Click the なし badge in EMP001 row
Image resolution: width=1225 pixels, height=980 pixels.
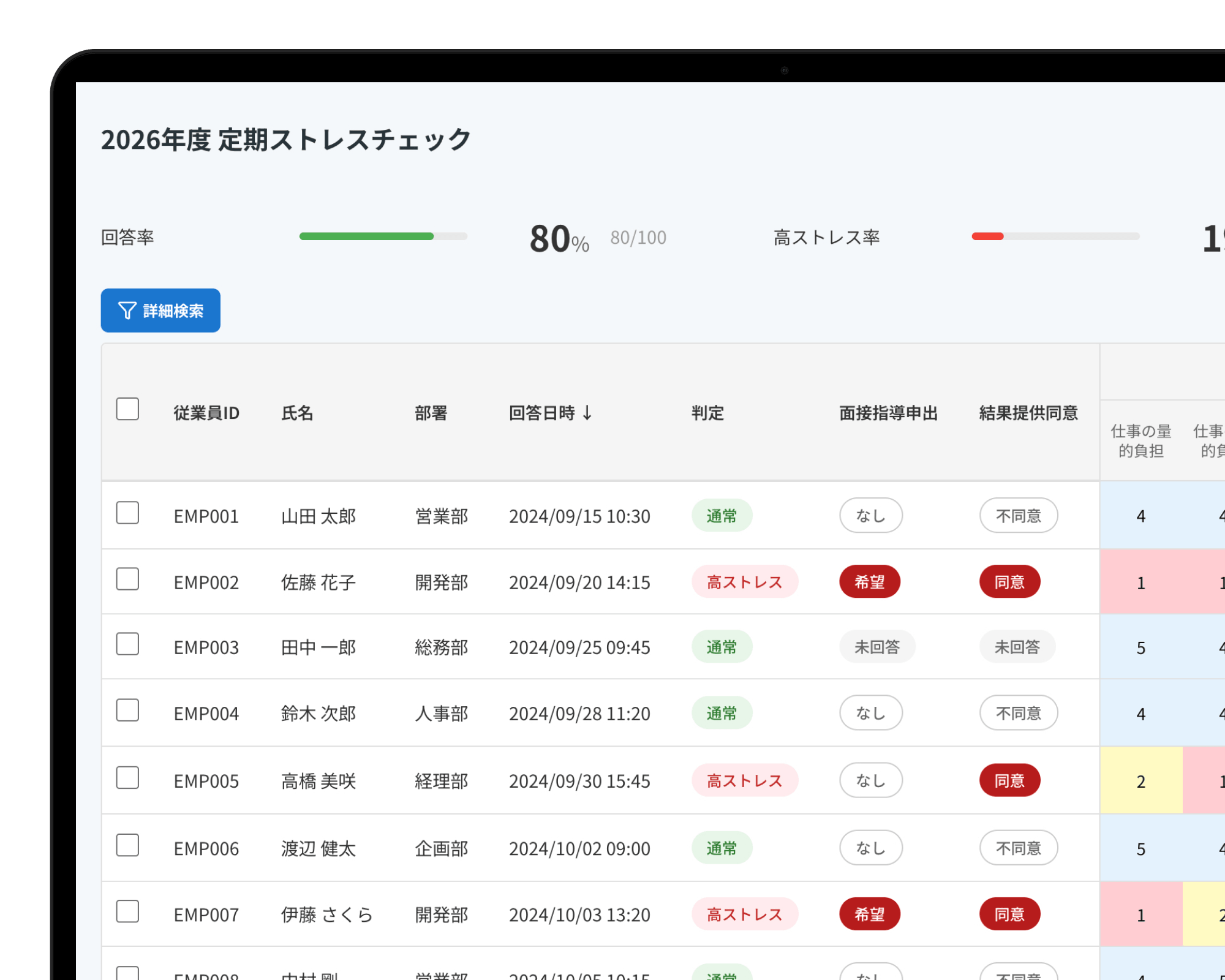point(871,516)
